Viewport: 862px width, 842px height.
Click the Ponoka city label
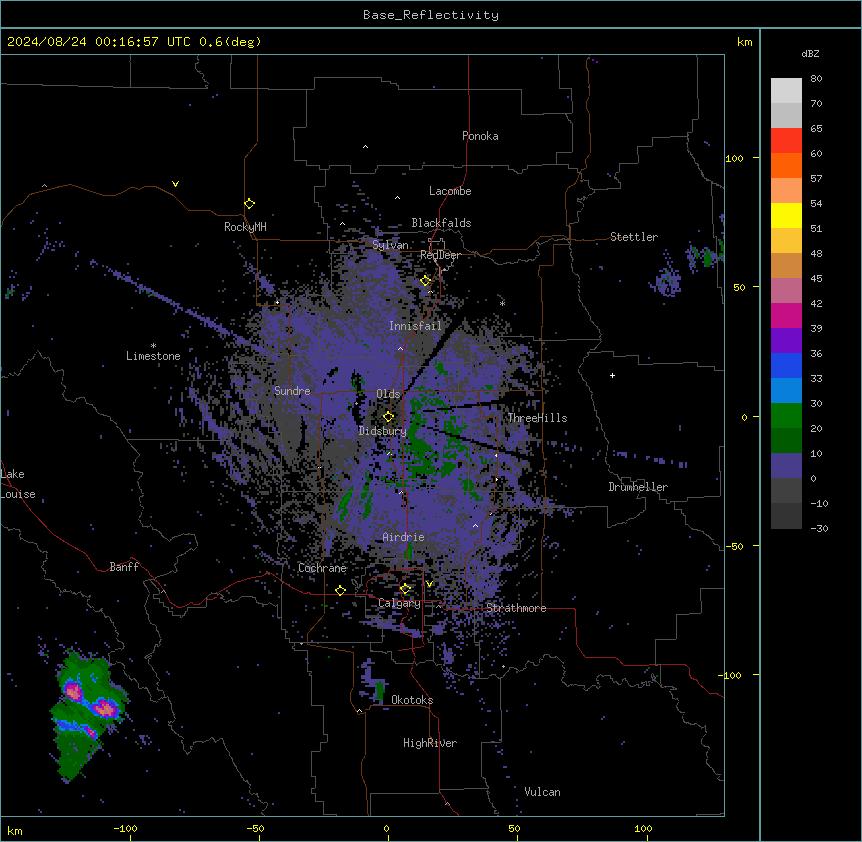click(480, 136)
